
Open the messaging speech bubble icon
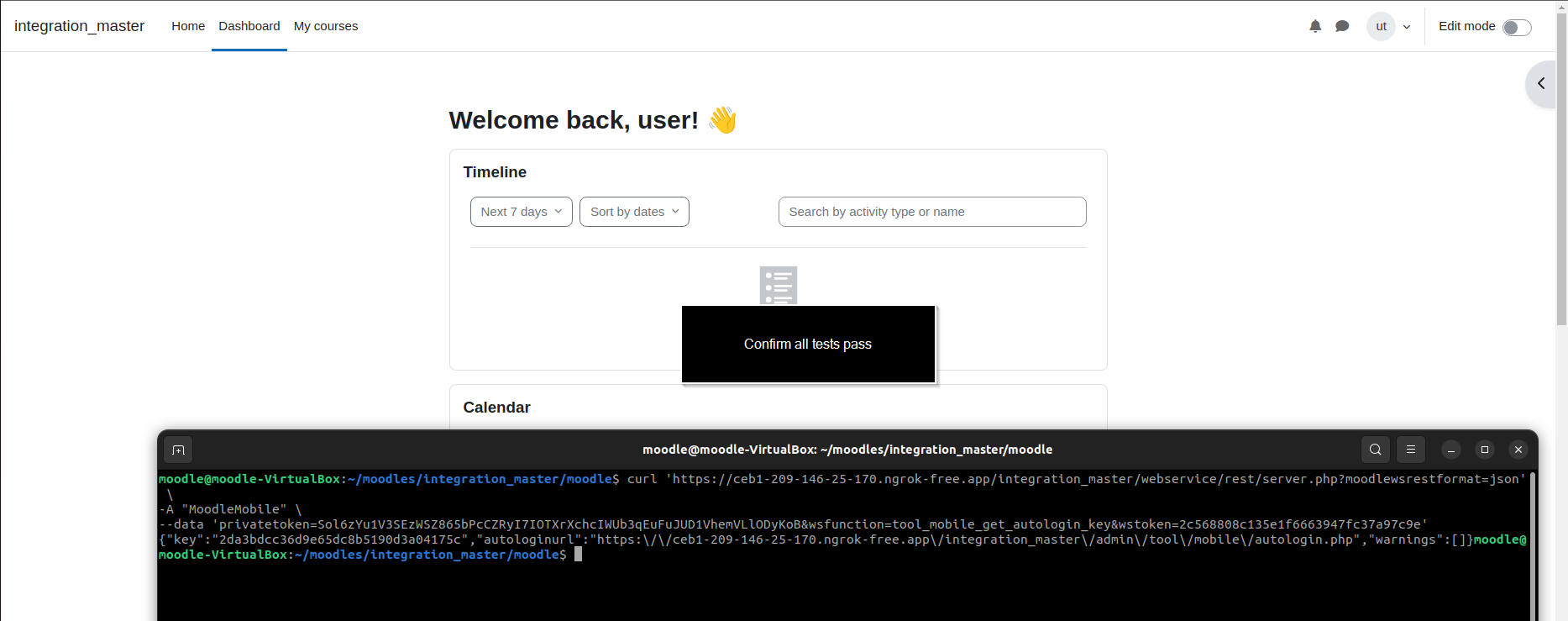(1342, 26)
